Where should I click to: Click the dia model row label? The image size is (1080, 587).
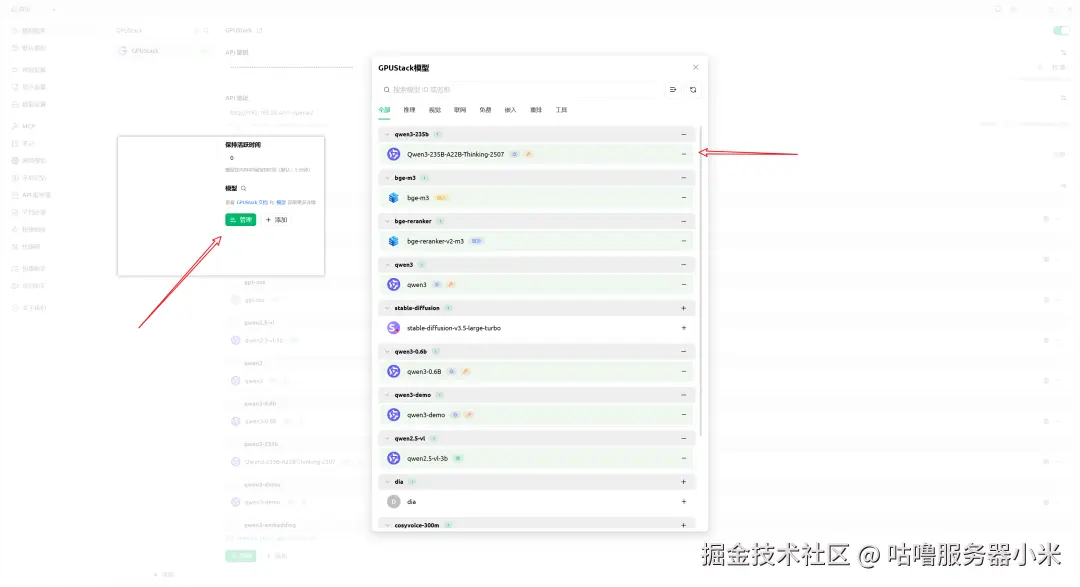coord(411,502)
